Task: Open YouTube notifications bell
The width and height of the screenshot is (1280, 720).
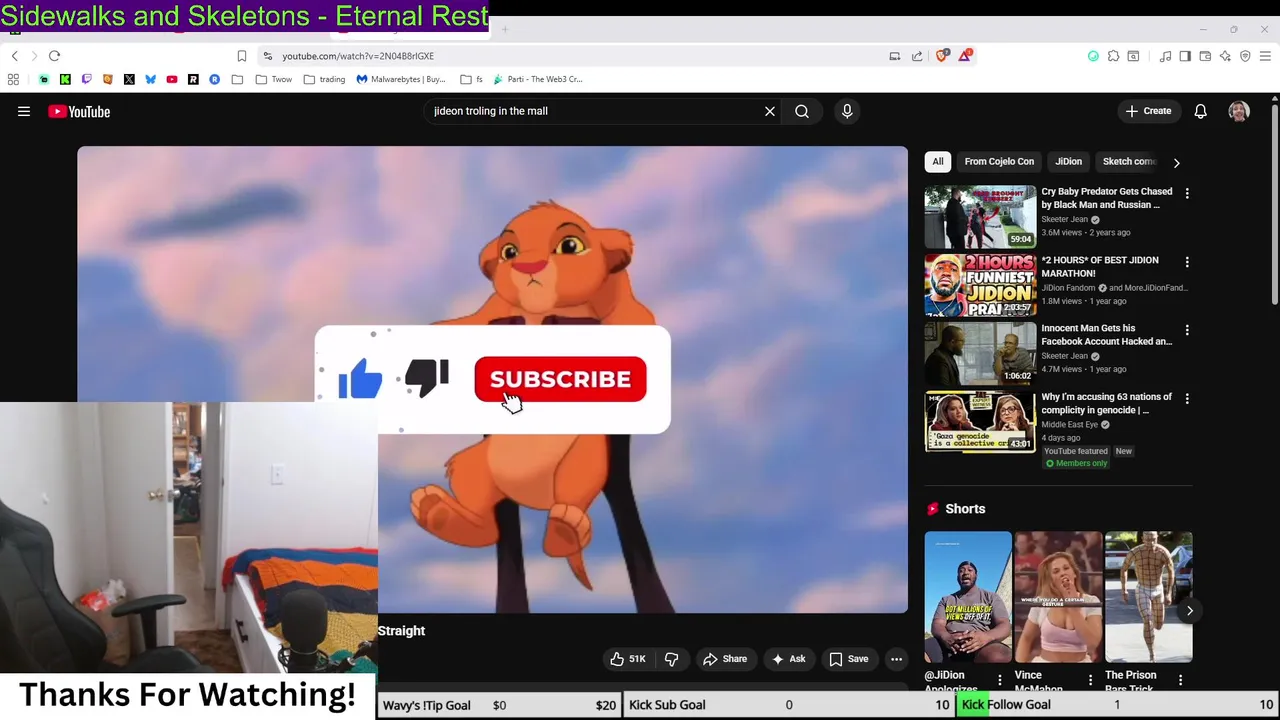Action: 1201,111
